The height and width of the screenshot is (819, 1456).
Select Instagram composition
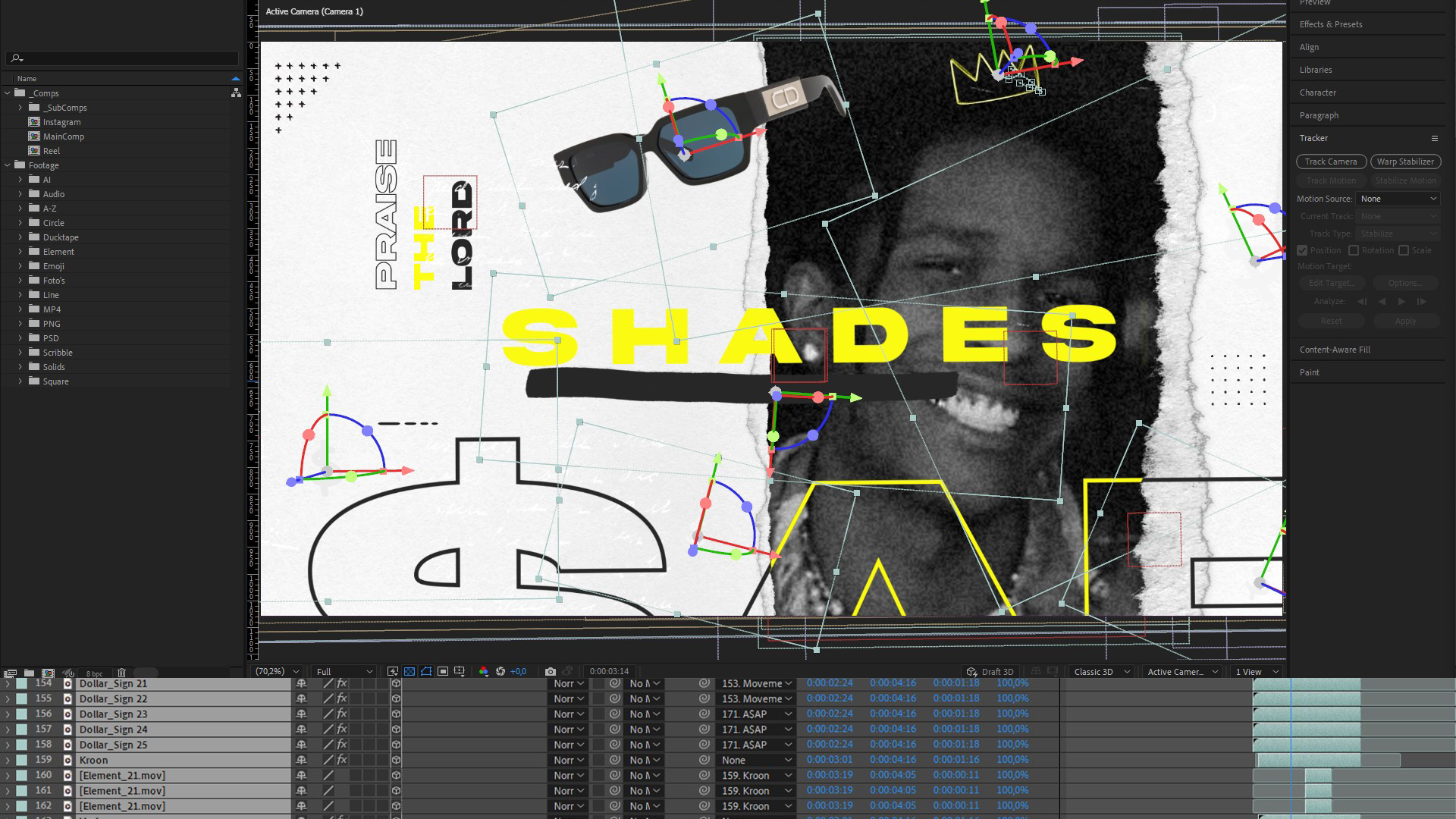pos(61,122)
